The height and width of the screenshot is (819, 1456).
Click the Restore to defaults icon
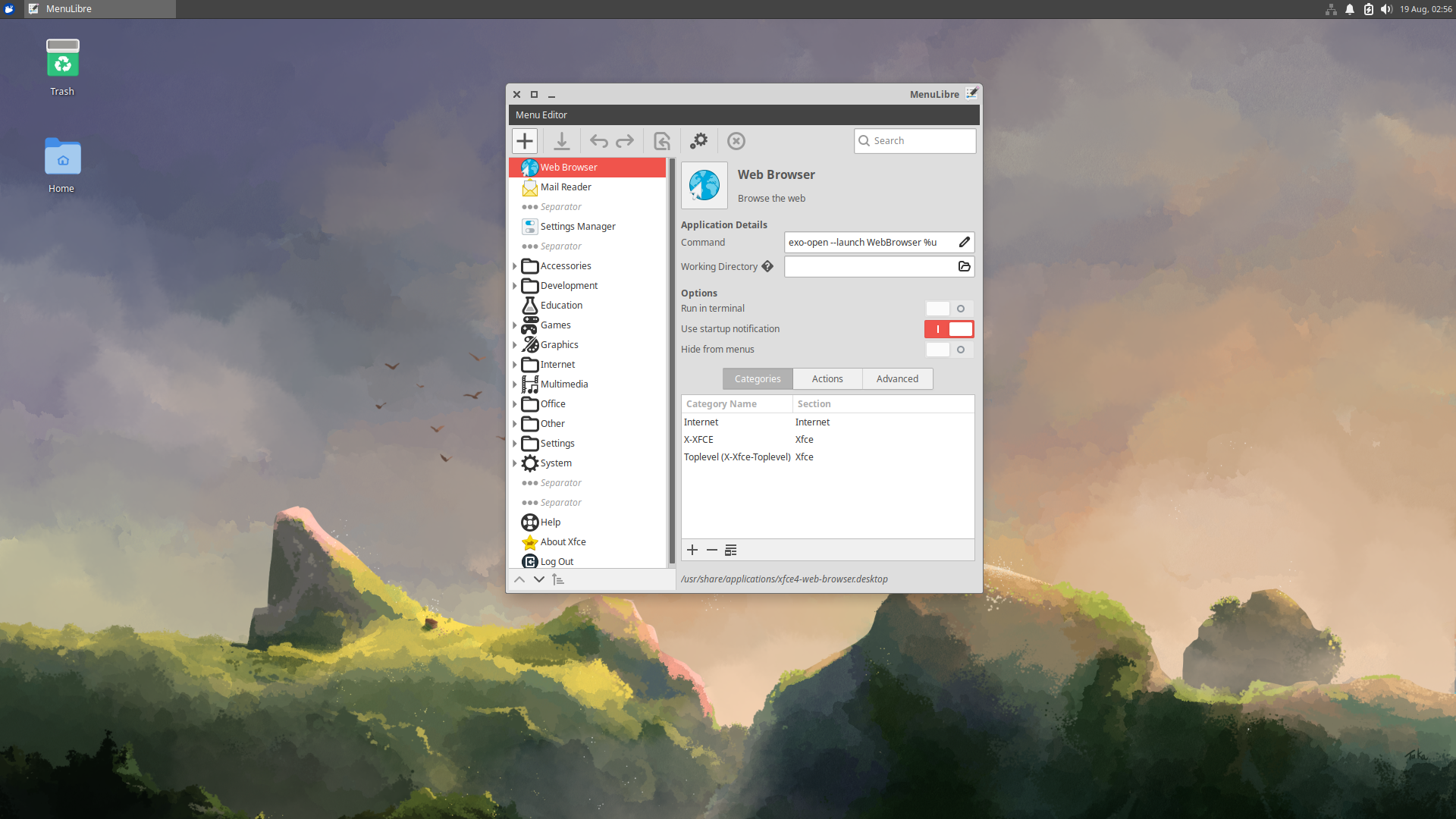coord(661,140)
